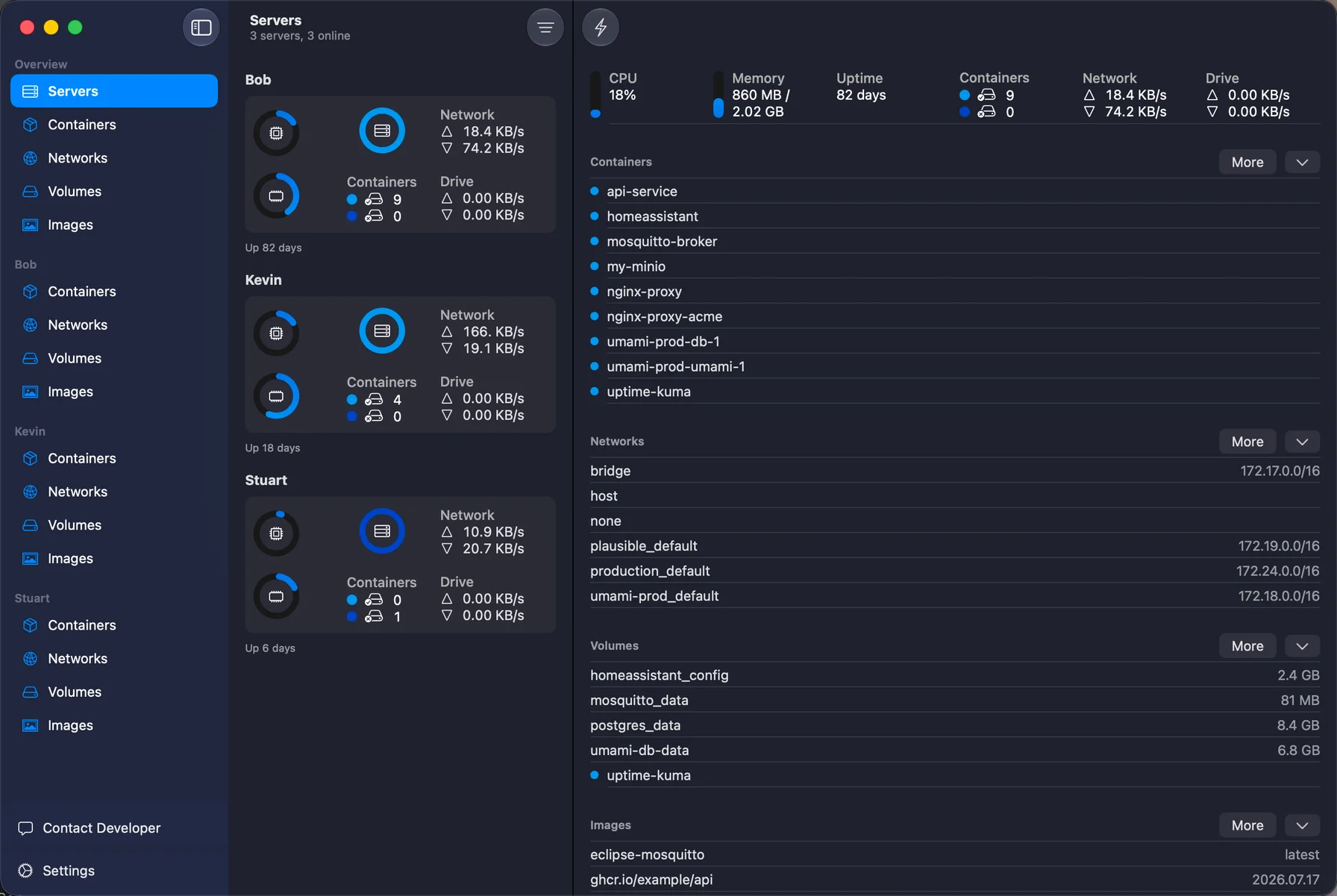Viewport: 1337px width, 896px height.
Task: Click Stuart's memory gauge ring icon
Action: point(276,596)
